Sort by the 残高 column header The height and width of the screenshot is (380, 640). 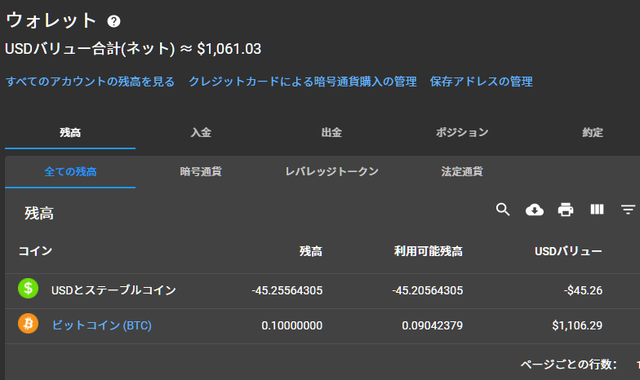coord(311,251)
